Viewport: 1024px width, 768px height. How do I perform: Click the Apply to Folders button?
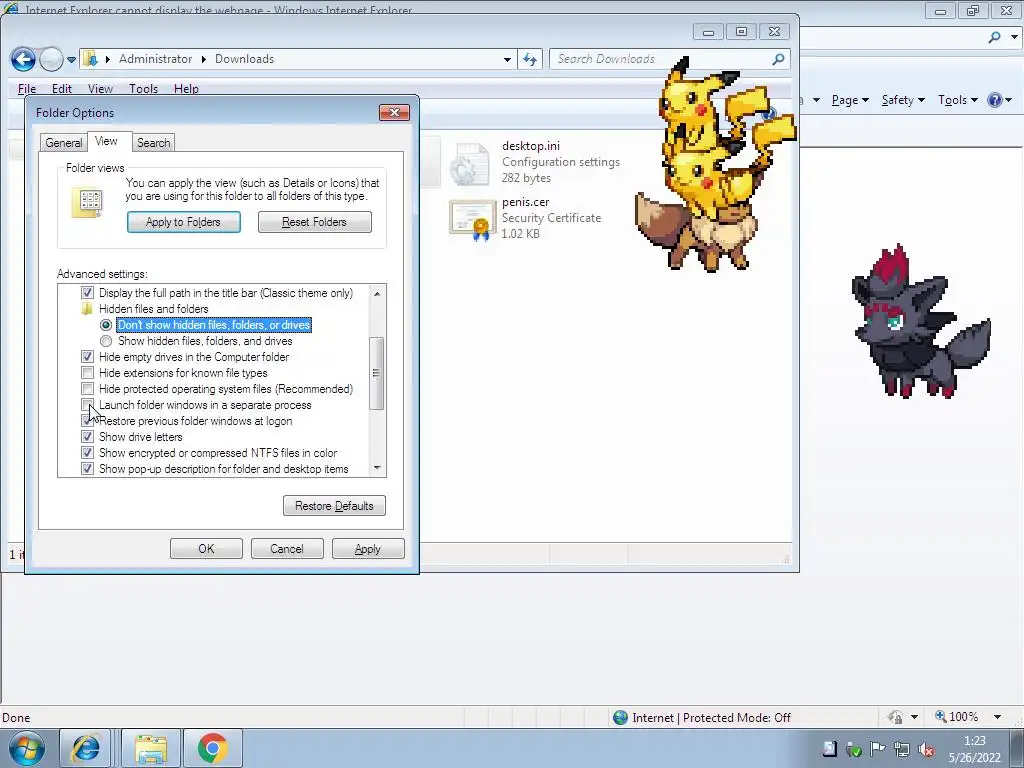point(184,222)
